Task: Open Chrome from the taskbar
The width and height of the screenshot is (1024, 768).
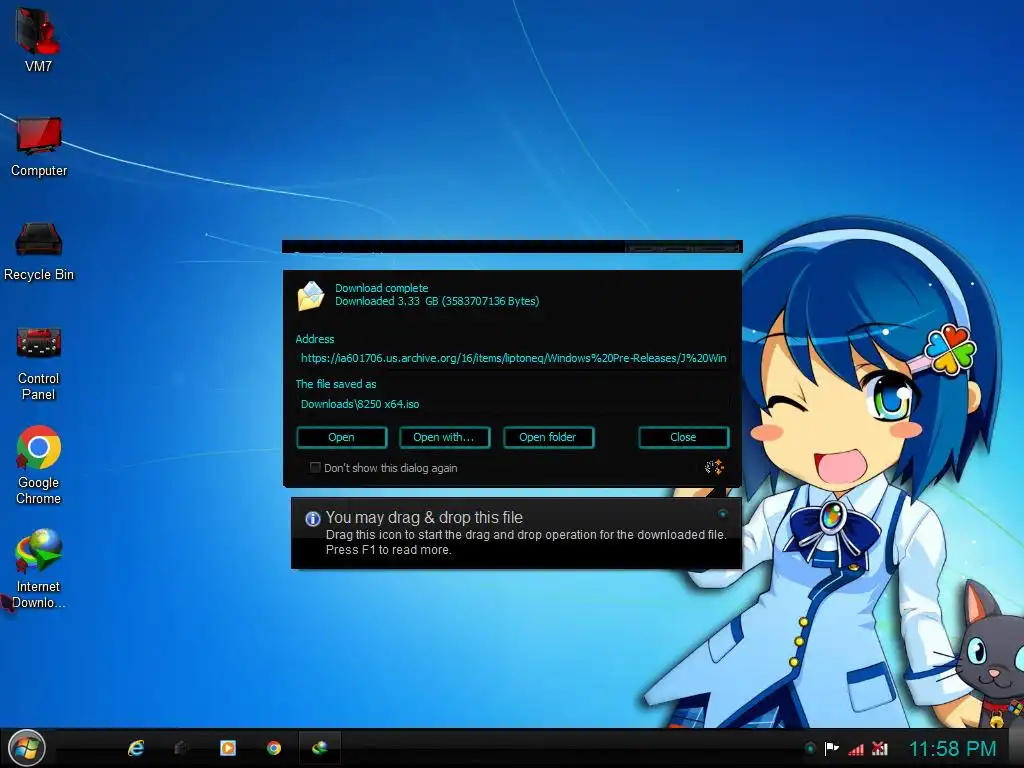Action: (x=274, y=748)
